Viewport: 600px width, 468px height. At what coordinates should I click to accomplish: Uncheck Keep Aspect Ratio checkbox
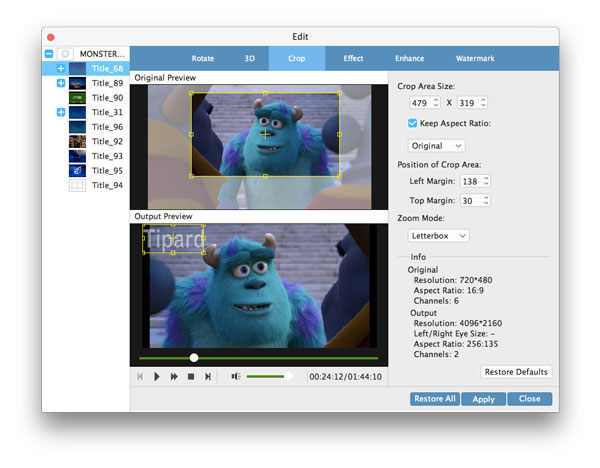coord(412,123)
